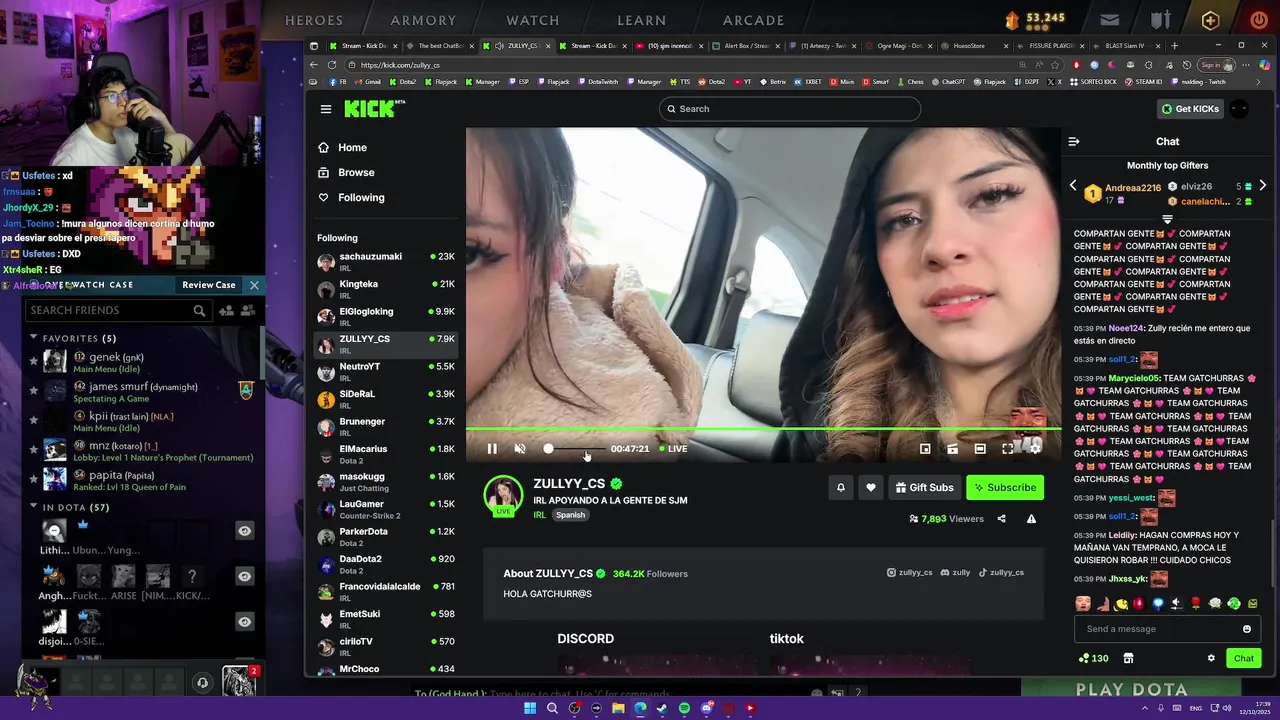Report the stream using warning icon

[1031, 519]
